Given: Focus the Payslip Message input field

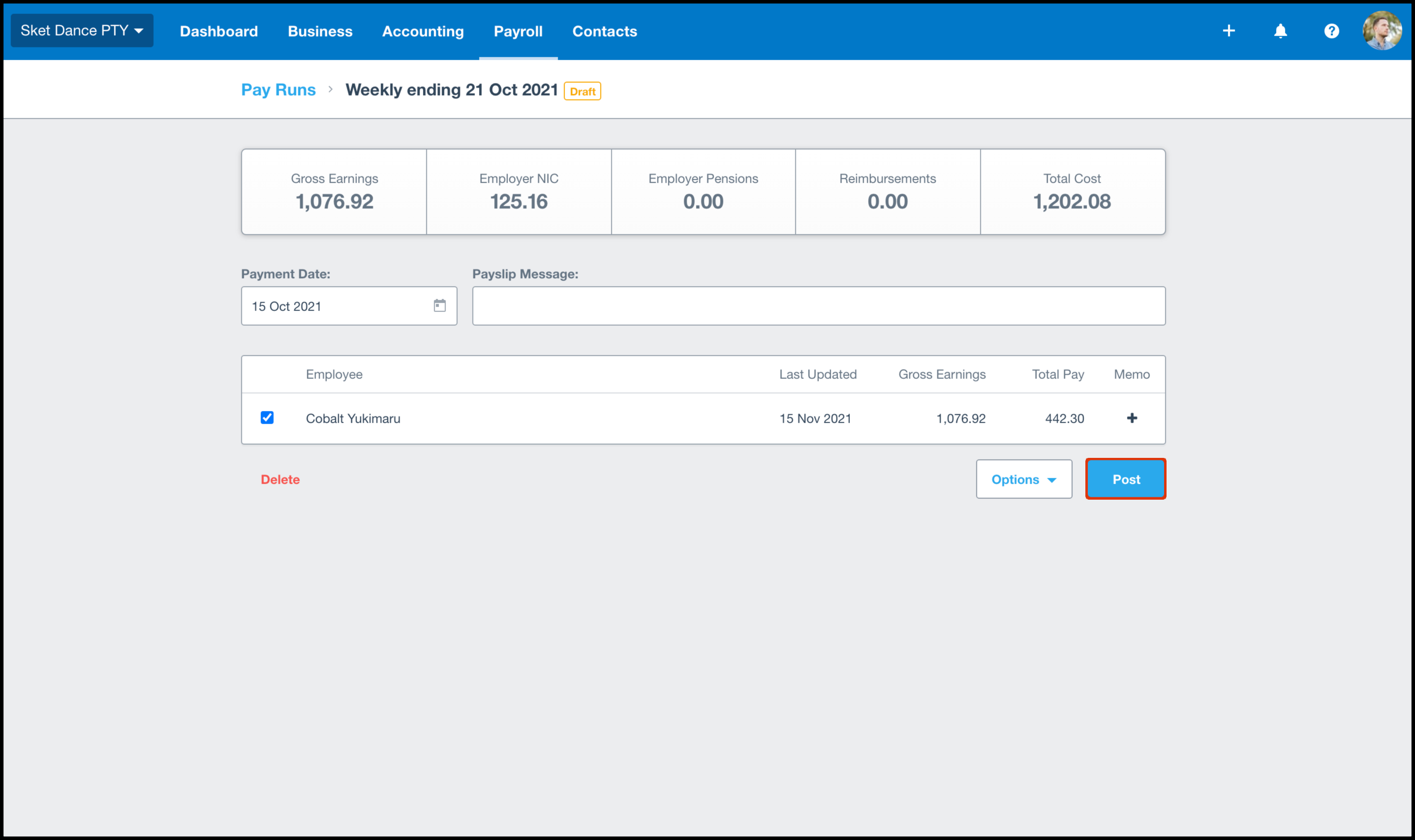Looking at the screenshot, I should click(818, 306).
